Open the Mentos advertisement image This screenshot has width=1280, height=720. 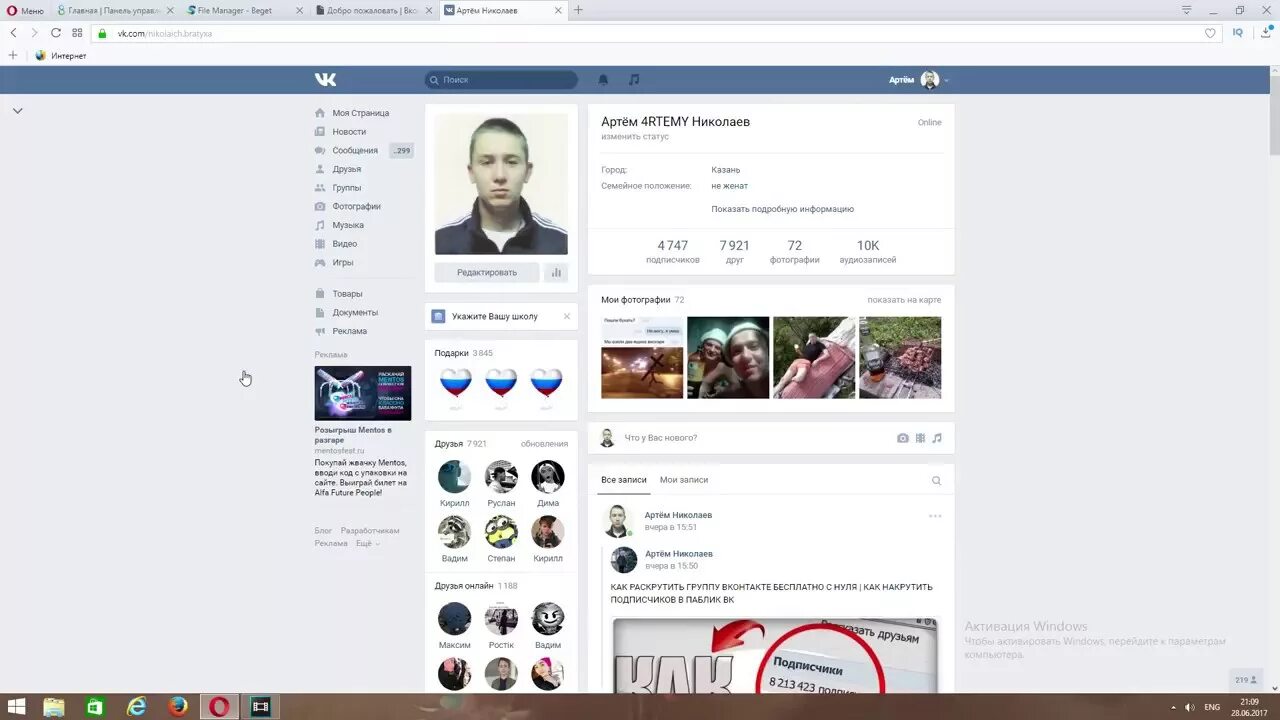click(363, 393)
